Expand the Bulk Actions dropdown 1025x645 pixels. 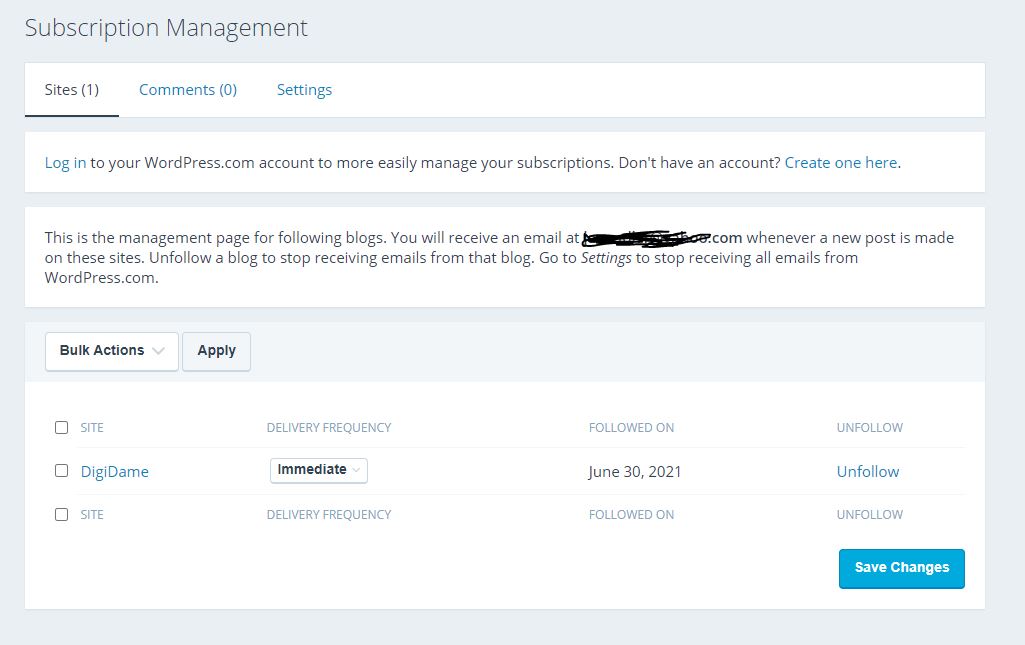tap(112, 351)
